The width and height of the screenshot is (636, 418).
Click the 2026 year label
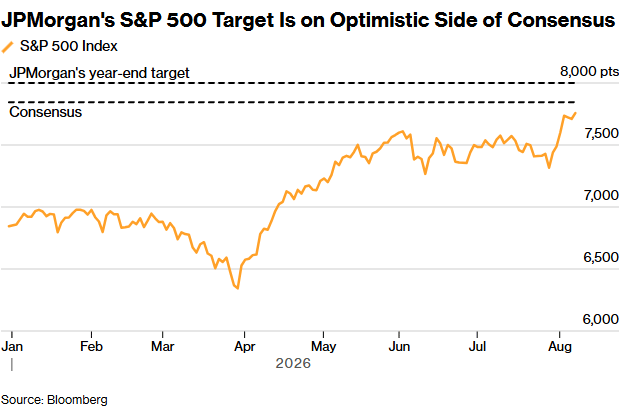click(293, 363)
